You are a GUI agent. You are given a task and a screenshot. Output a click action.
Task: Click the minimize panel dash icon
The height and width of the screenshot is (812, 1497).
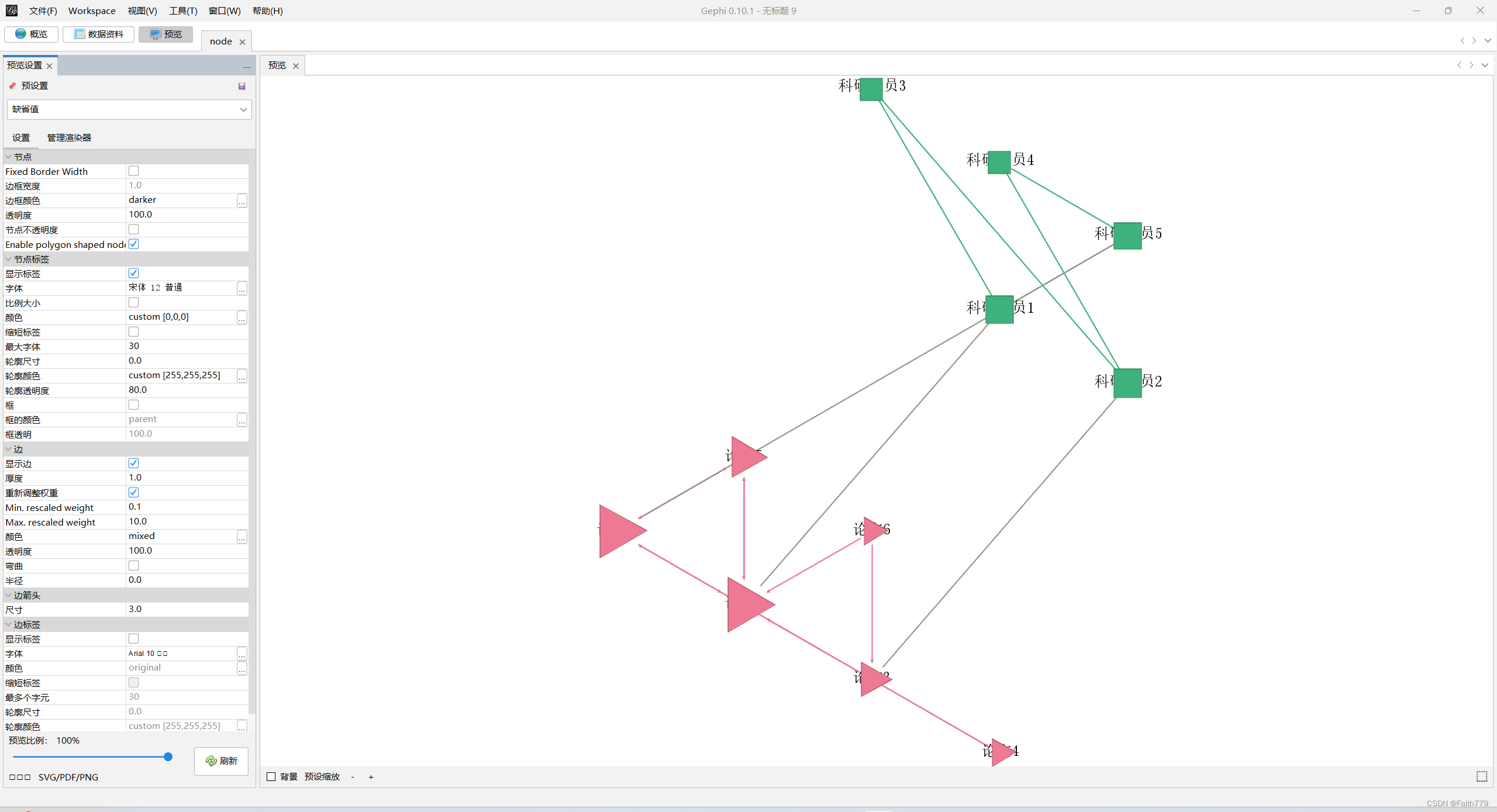point(247,67)
